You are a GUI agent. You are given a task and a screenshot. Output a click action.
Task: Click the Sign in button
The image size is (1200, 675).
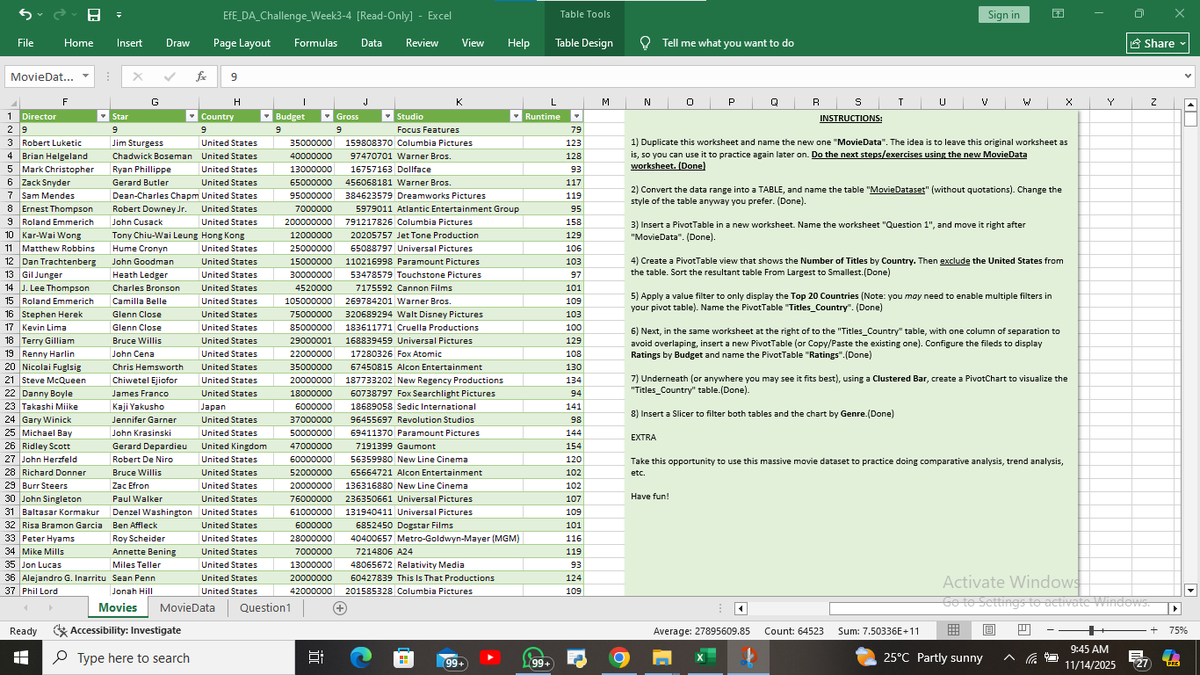pyautogui.click(x=1003, y=14)
